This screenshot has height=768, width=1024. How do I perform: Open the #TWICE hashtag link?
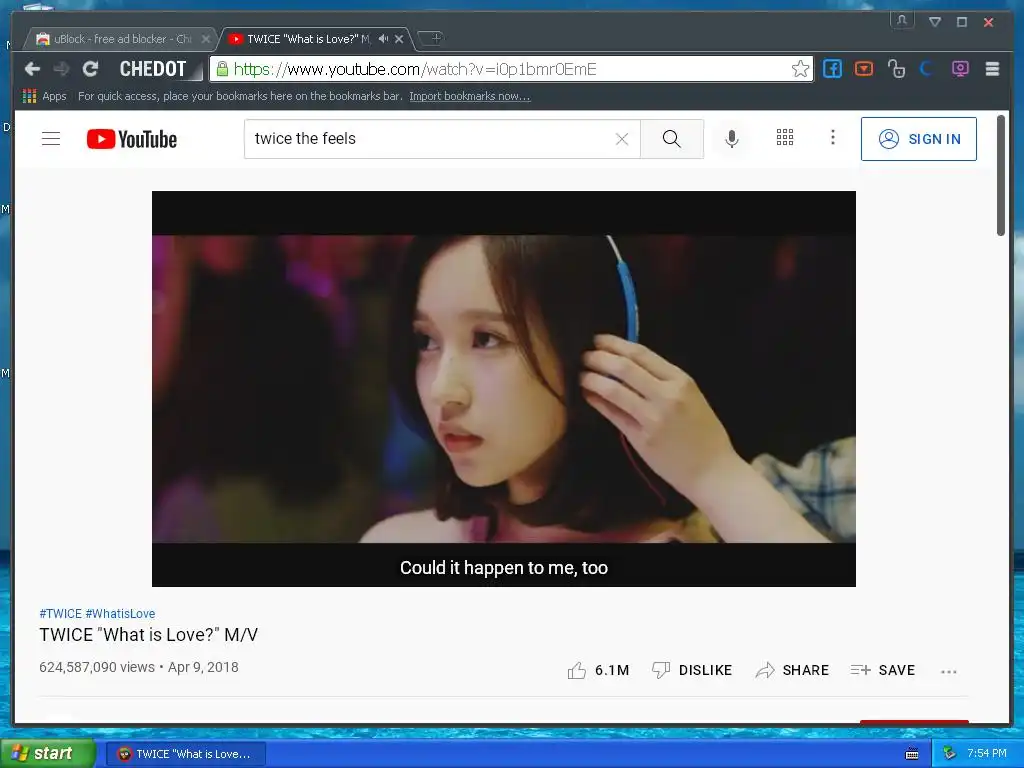tap(60, 613)
